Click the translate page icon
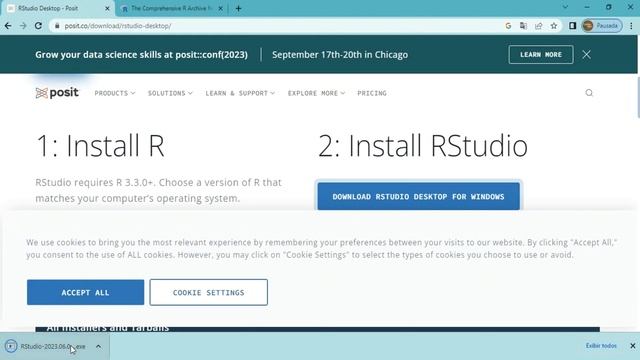This screenshot has width=640, height=360. point(523,26)
